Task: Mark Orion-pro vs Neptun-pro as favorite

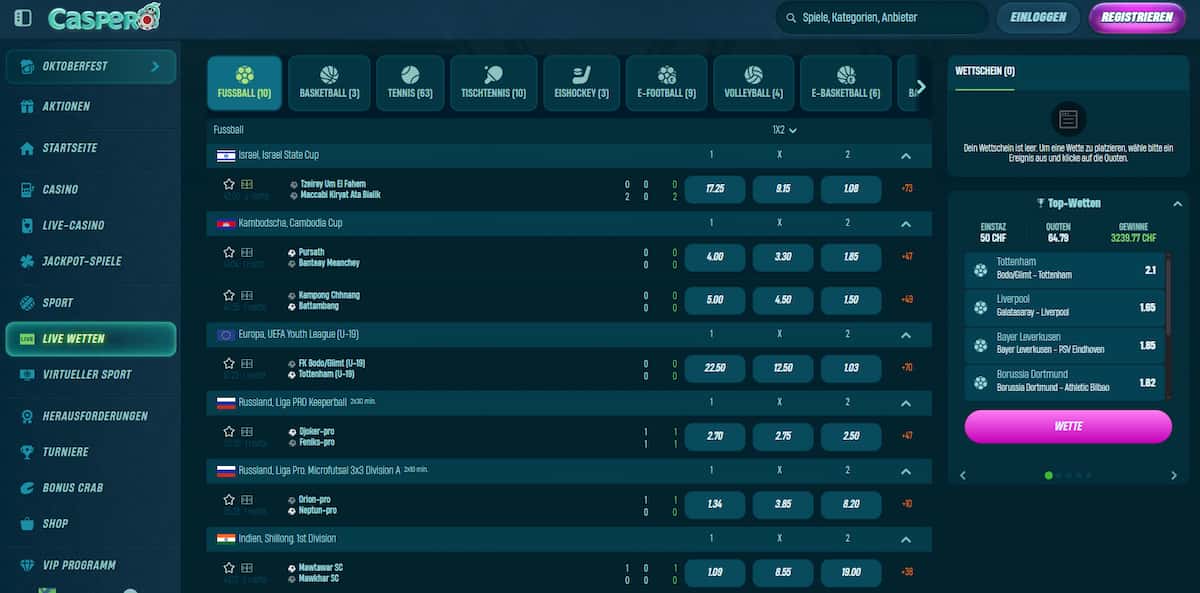Action: click(x=229, y=499)
